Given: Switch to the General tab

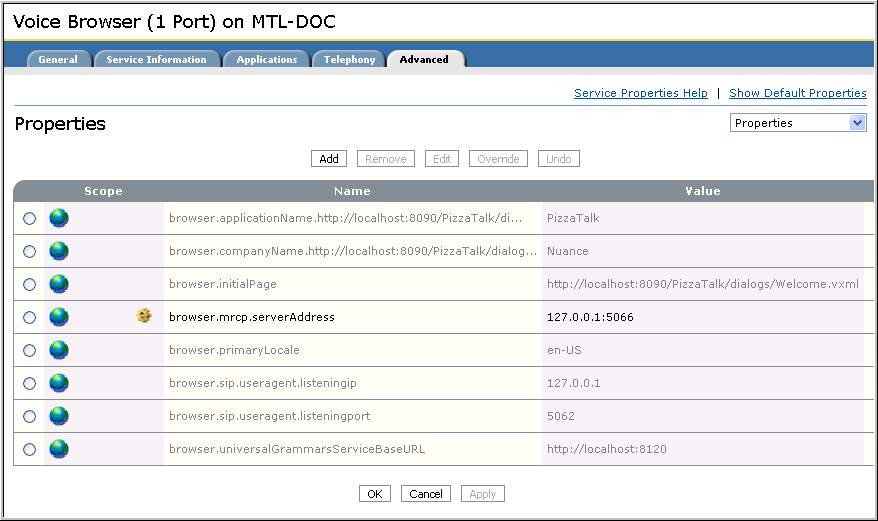Looking at the screenshot, I should coord(58,60).
